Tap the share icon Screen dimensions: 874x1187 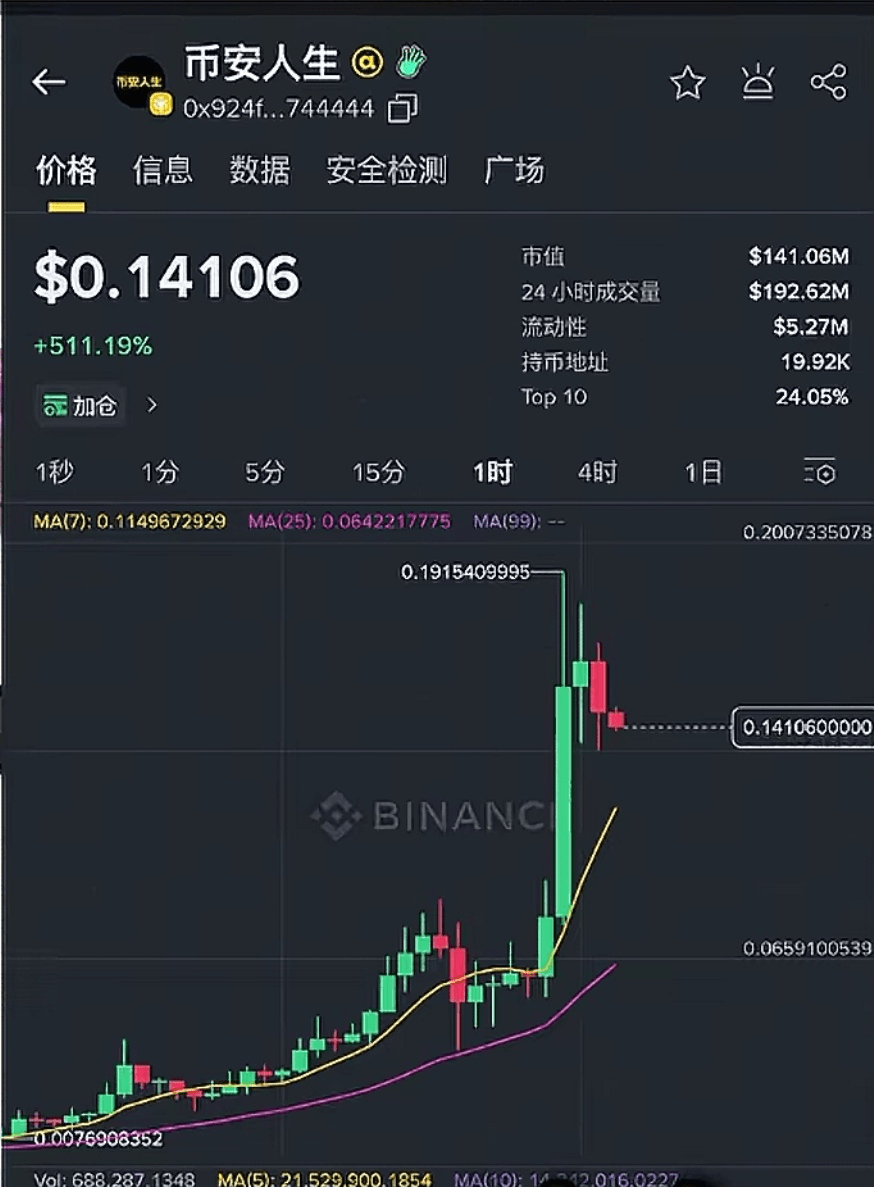click(x=828, y=82)
